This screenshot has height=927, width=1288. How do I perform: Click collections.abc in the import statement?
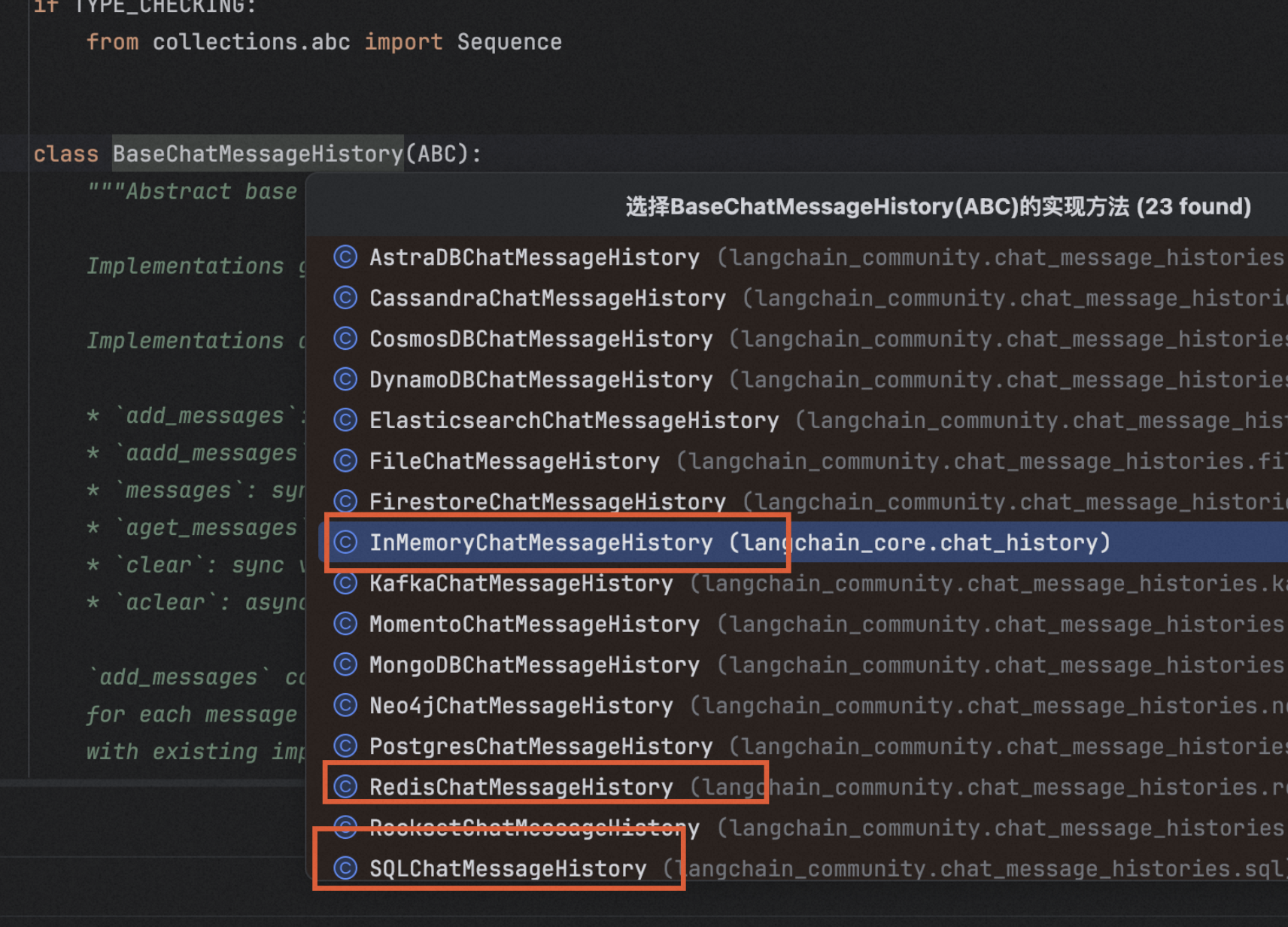point(251,41)
